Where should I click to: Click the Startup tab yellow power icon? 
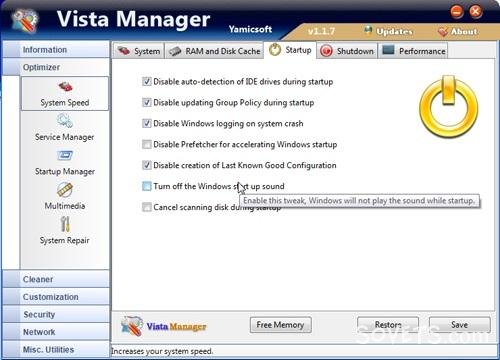[x=275, y=50]
